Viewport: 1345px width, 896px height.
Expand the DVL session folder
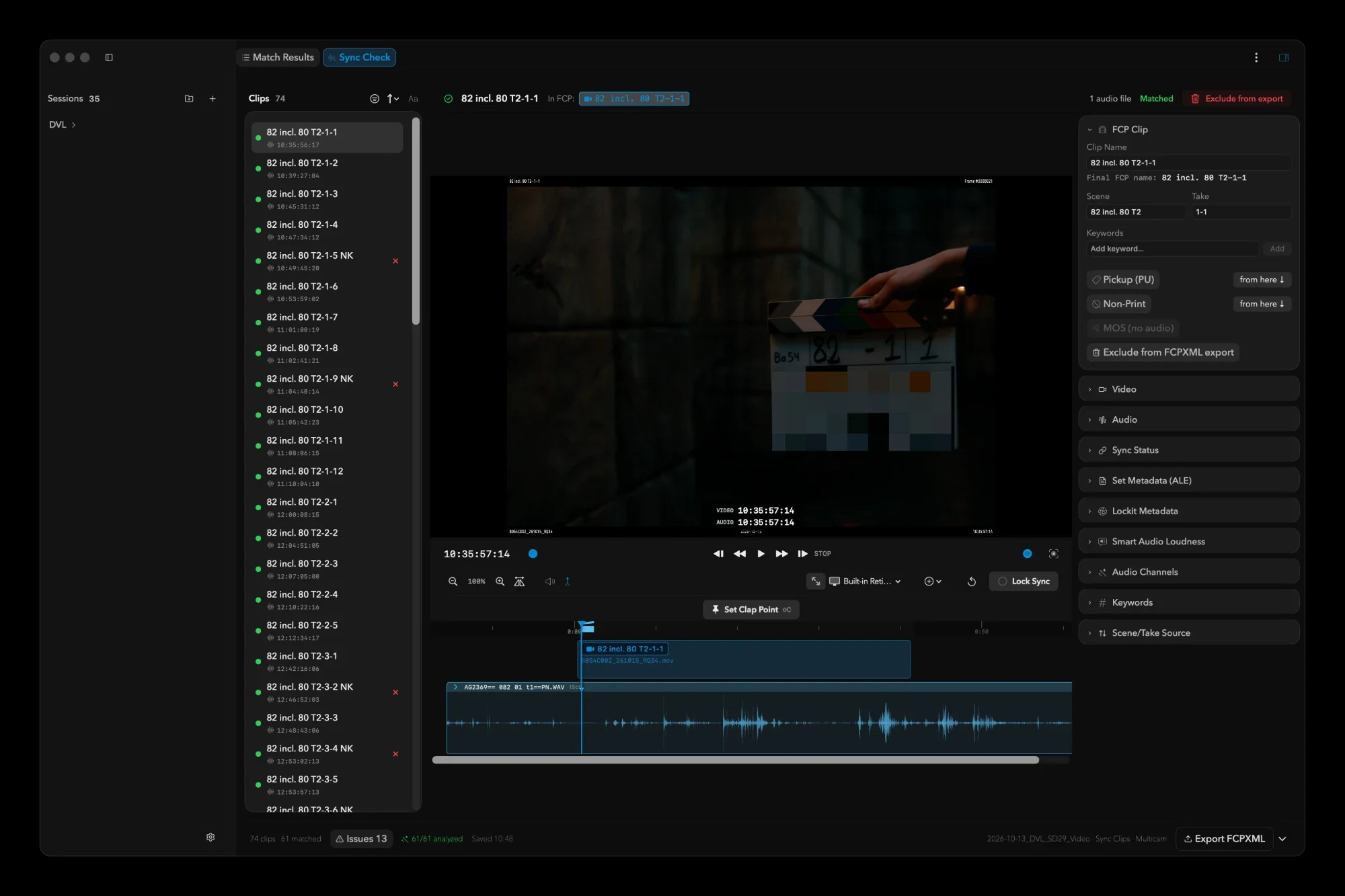click(x=62, y=125)
